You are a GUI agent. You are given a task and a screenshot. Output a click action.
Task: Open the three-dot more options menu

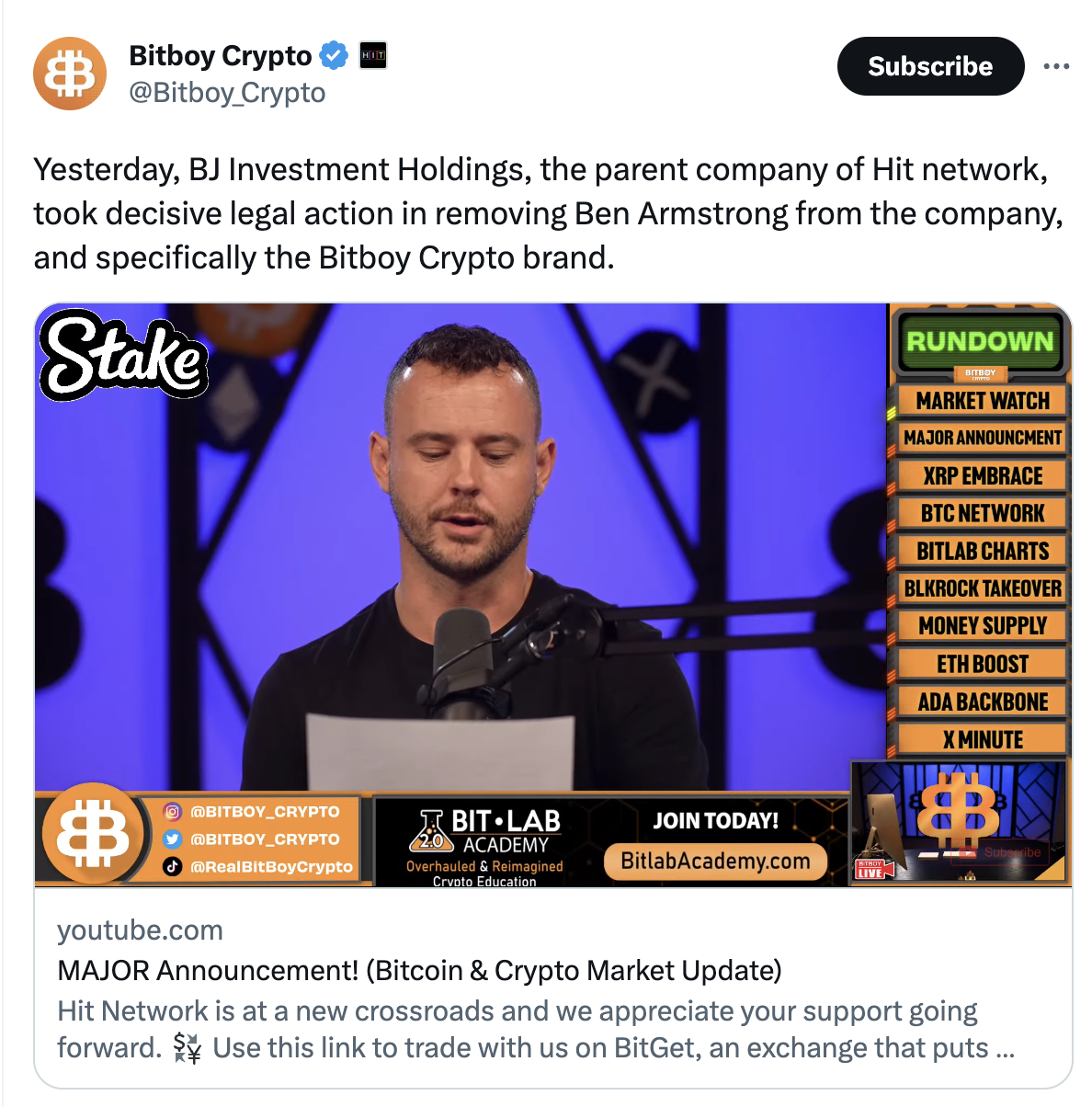point(1056,66)
